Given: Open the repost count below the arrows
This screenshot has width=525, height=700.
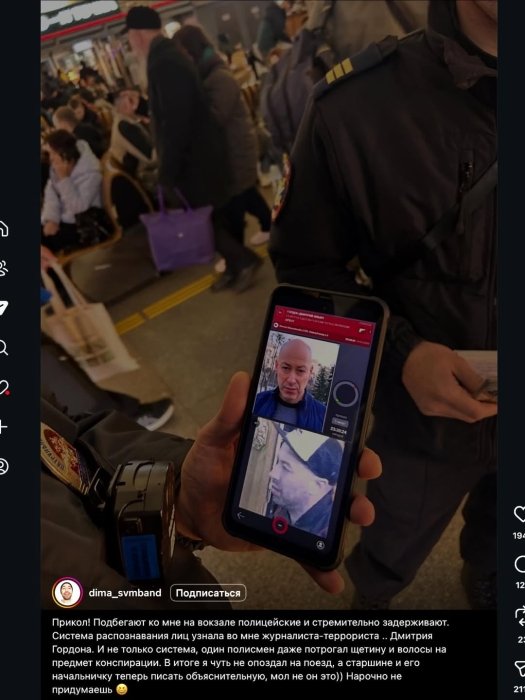Looking at the screenshot, I should (x=521, y=639).
